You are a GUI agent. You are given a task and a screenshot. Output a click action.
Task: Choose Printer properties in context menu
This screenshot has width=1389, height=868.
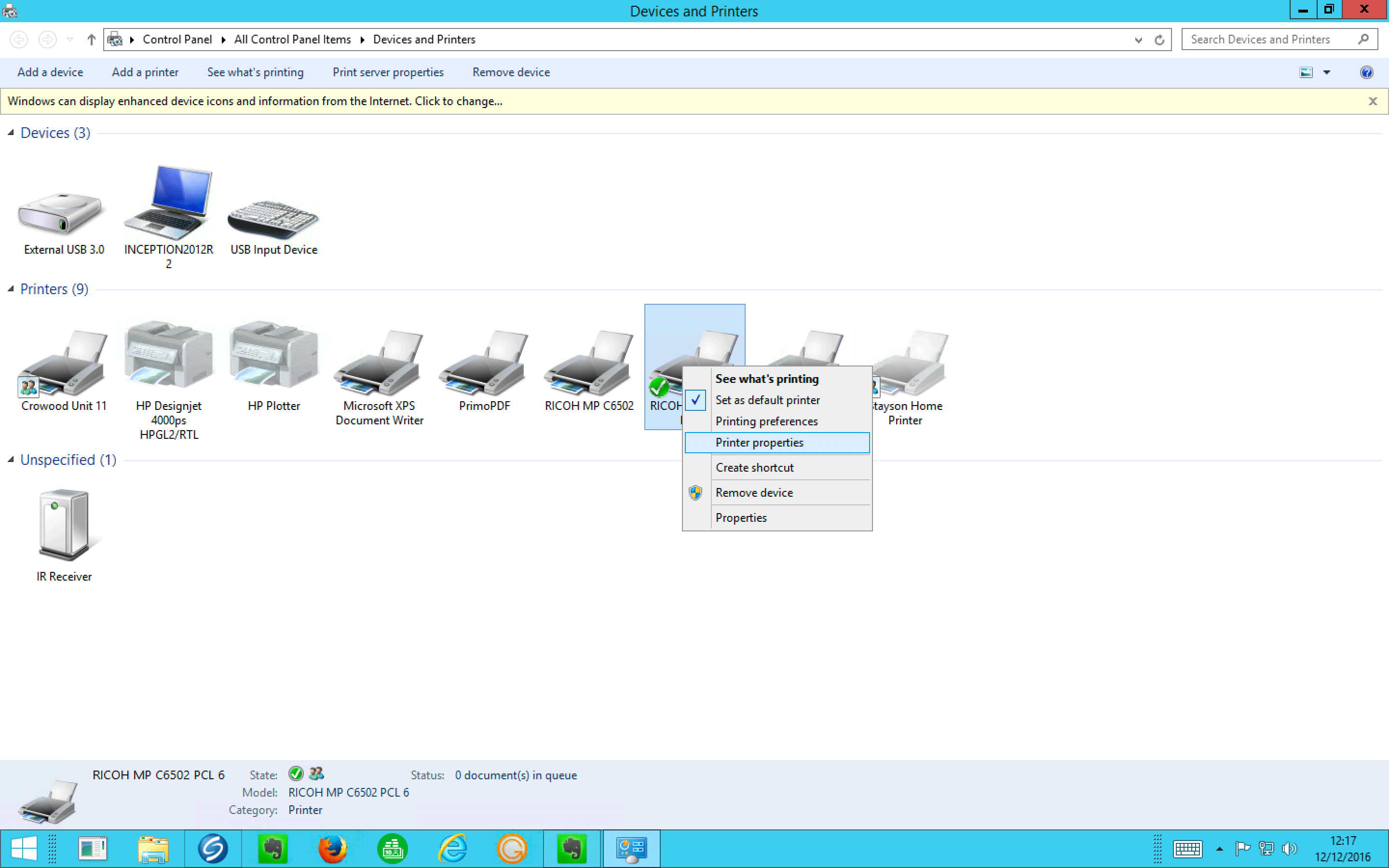tap(778, 443)
